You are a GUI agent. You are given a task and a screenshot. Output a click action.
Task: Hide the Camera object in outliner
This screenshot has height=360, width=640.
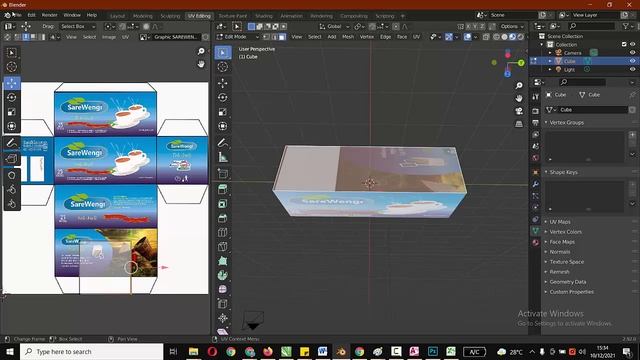632,53
